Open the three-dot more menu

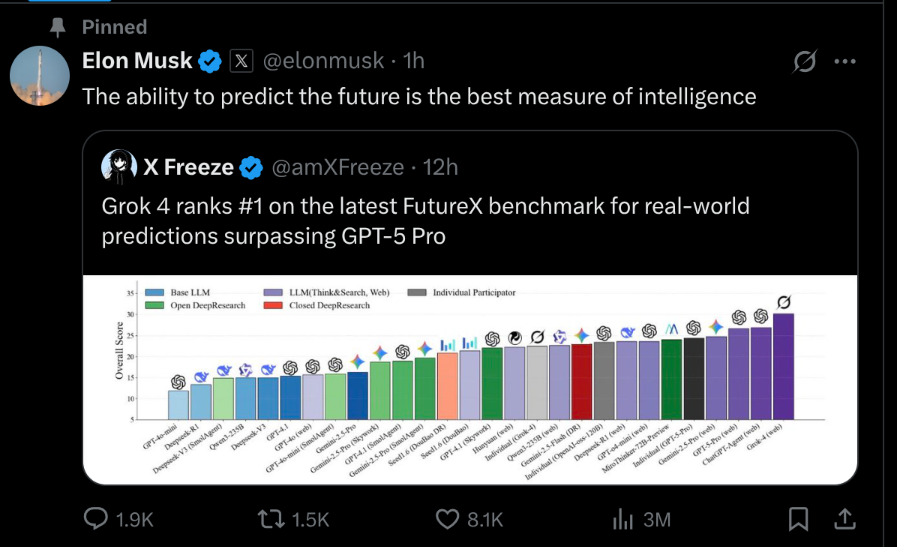(x=845, y=61)
